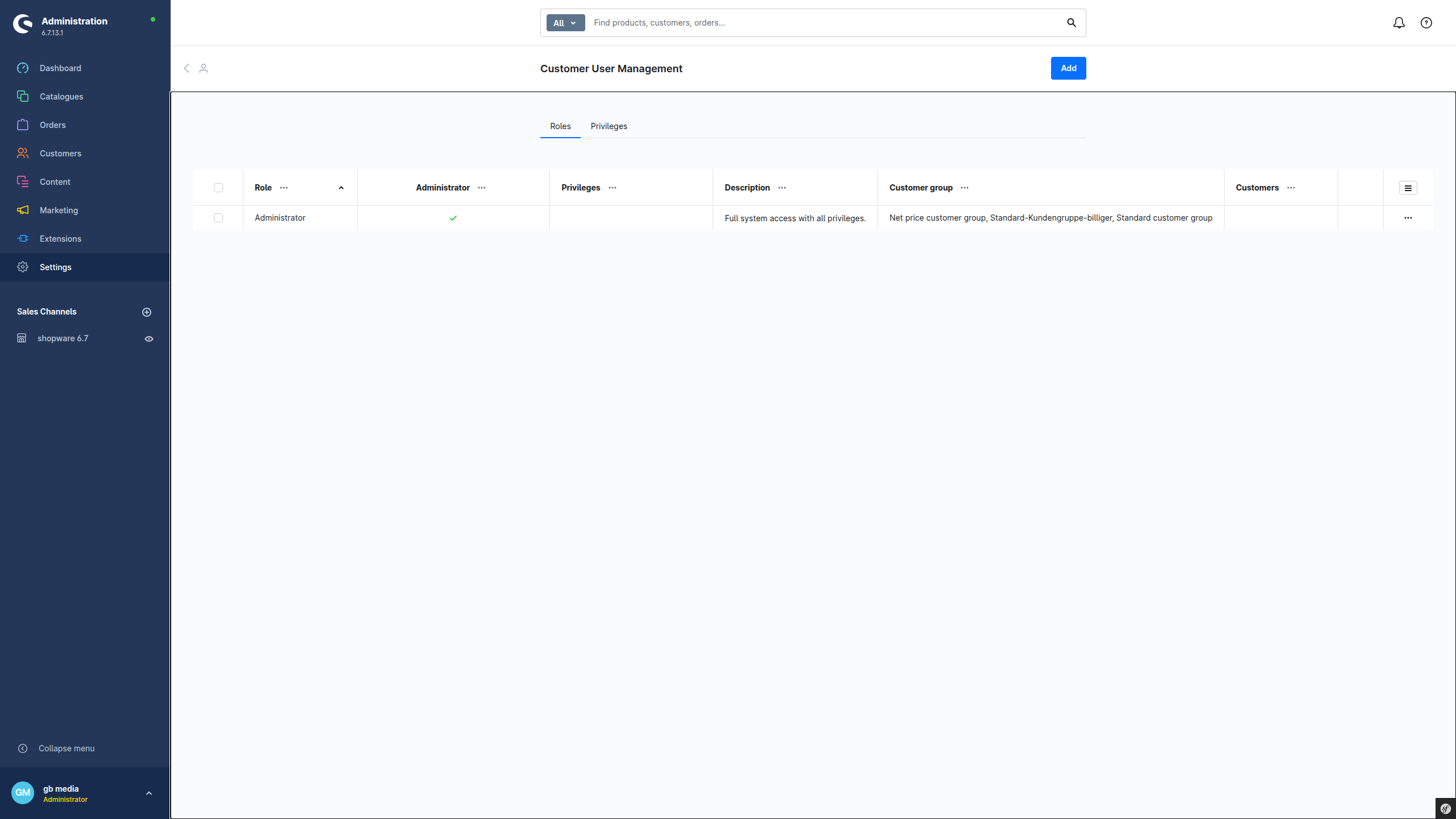Viewport: 1456px width, 819px height.
Task: Select Customers in the sidebar menu
Action: pyautogui.click(x=85, y=154)
